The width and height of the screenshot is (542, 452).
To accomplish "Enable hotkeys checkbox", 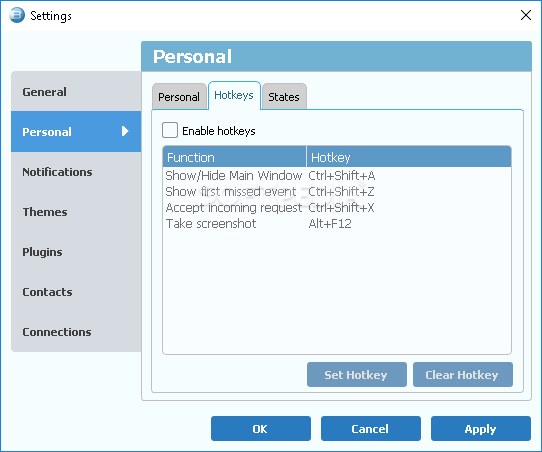I will 170,130.
